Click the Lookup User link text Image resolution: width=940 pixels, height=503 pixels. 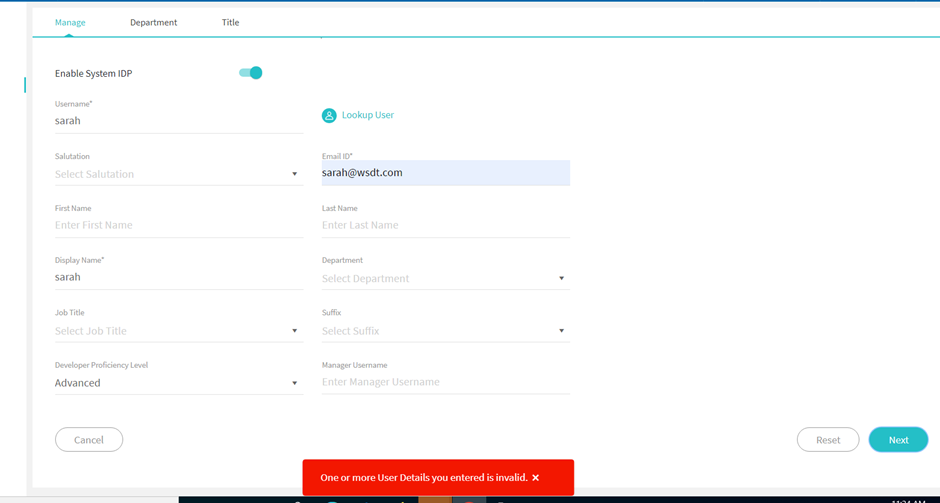(368, 115)
